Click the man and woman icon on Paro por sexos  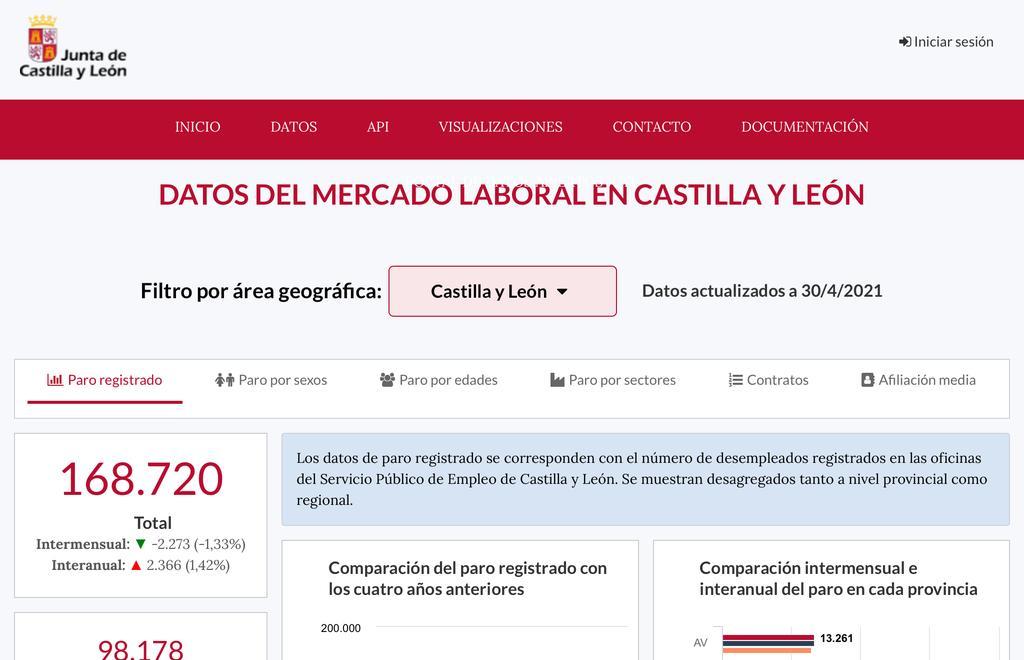coord(225,380)
